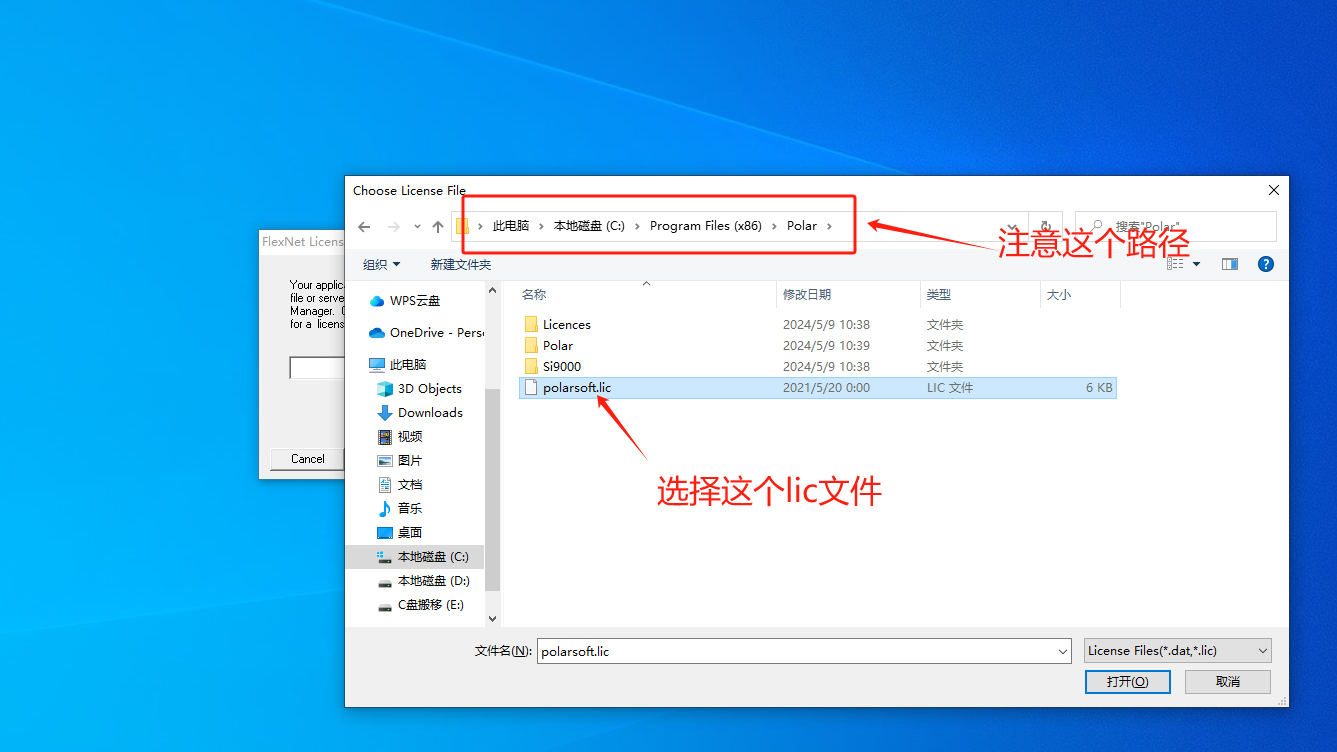Close the Choose License File dialog
The image size is (1337, 752).
(1273, 190)
